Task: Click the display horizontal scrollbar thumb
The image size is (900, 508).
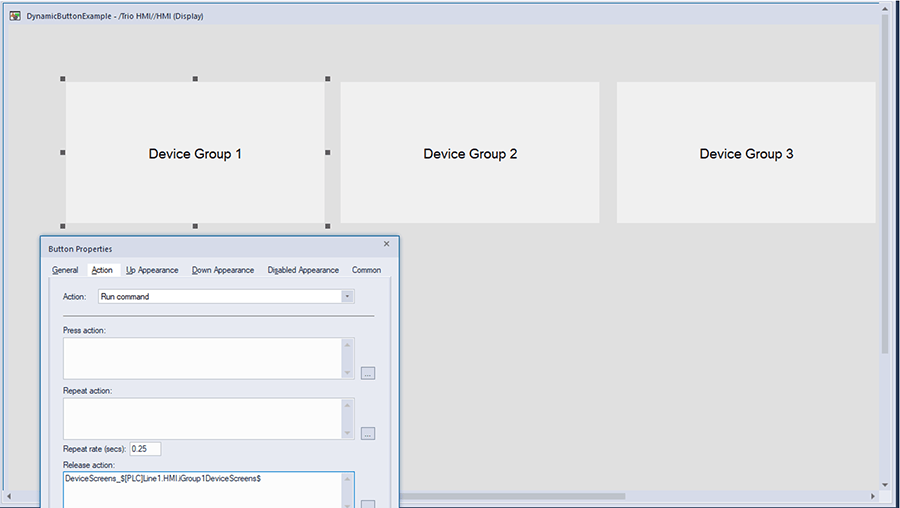Action: (x=512, y=496)
